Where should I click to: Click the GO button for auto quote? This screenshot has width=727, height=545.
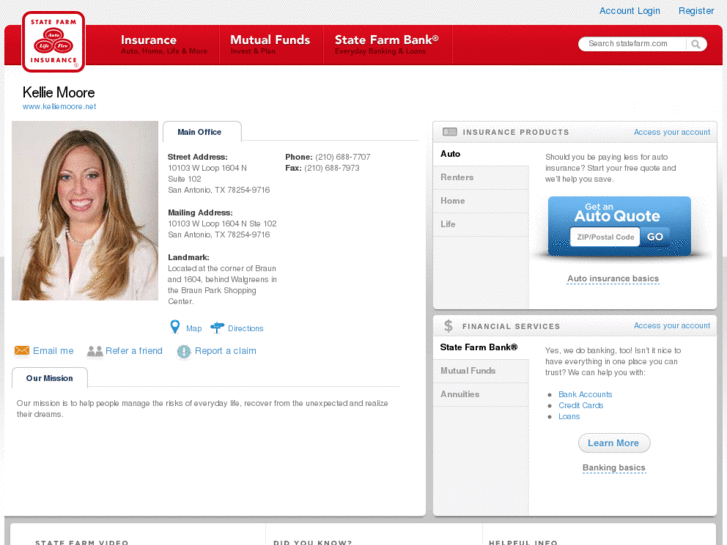tap(655, 237)
